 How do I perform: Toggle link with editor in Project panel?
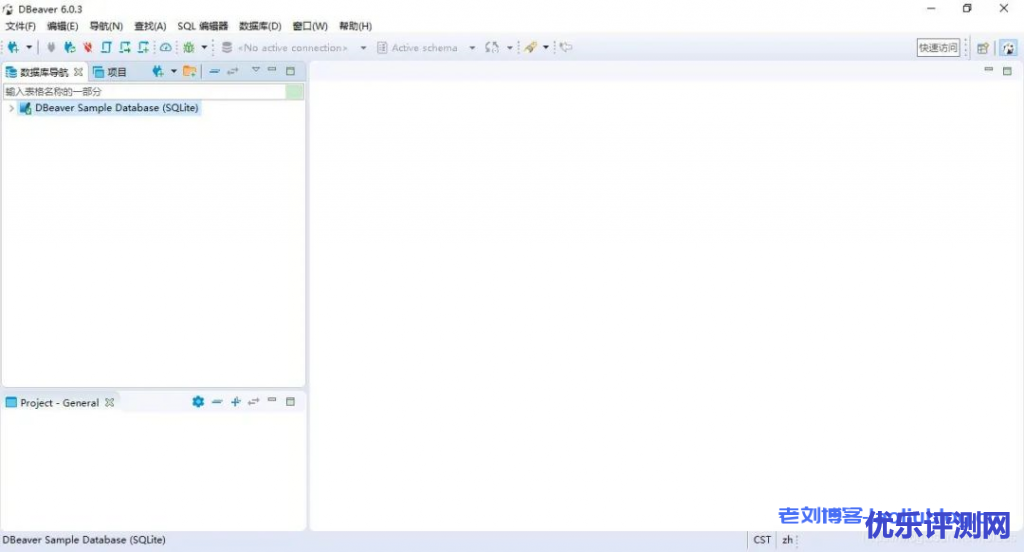point(253,402)
